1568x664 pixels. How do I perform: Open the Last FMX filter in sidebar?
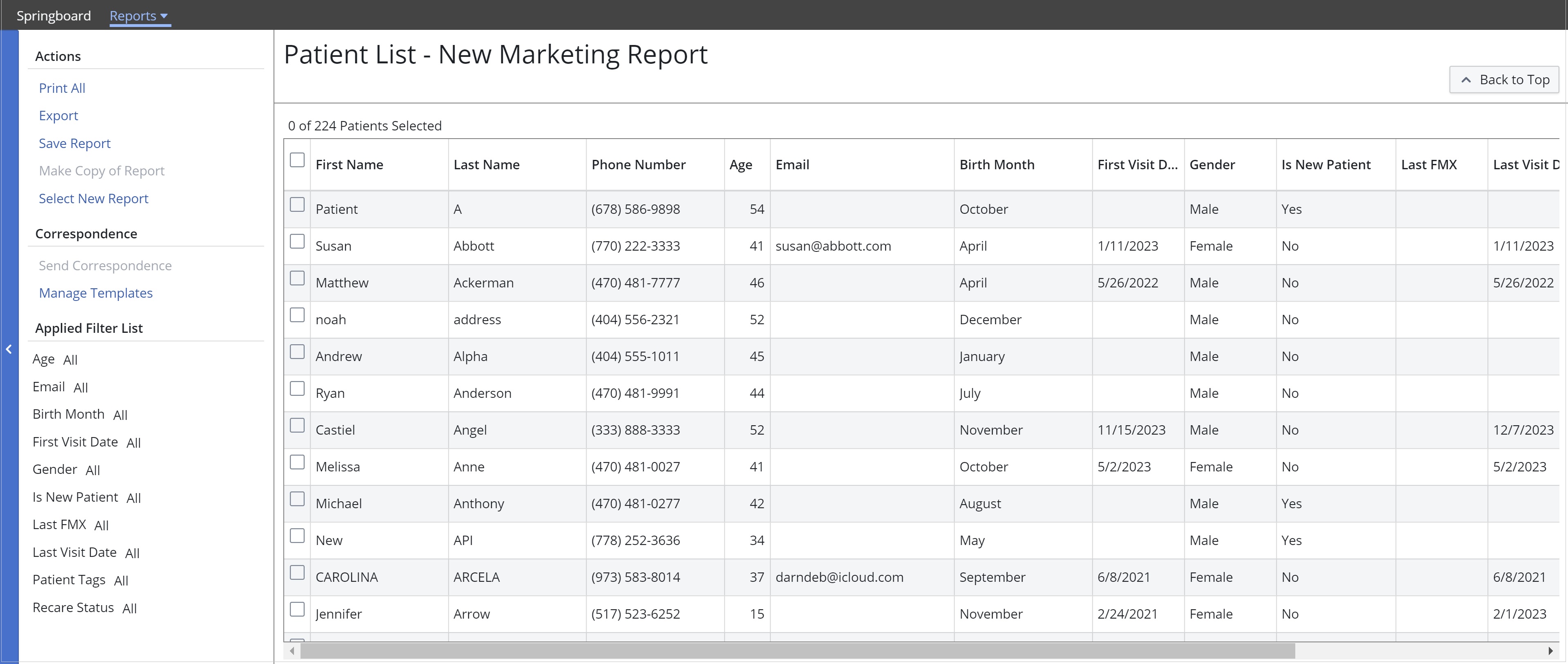pos(71,525)
